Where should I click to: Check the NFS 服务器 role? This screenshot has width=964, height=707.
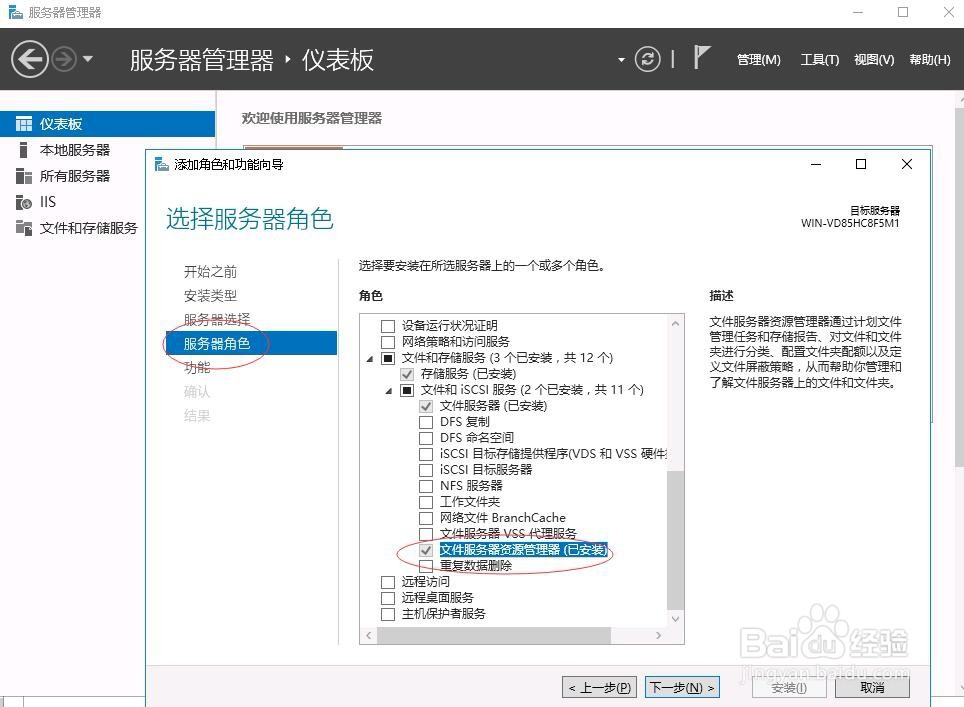425,485
